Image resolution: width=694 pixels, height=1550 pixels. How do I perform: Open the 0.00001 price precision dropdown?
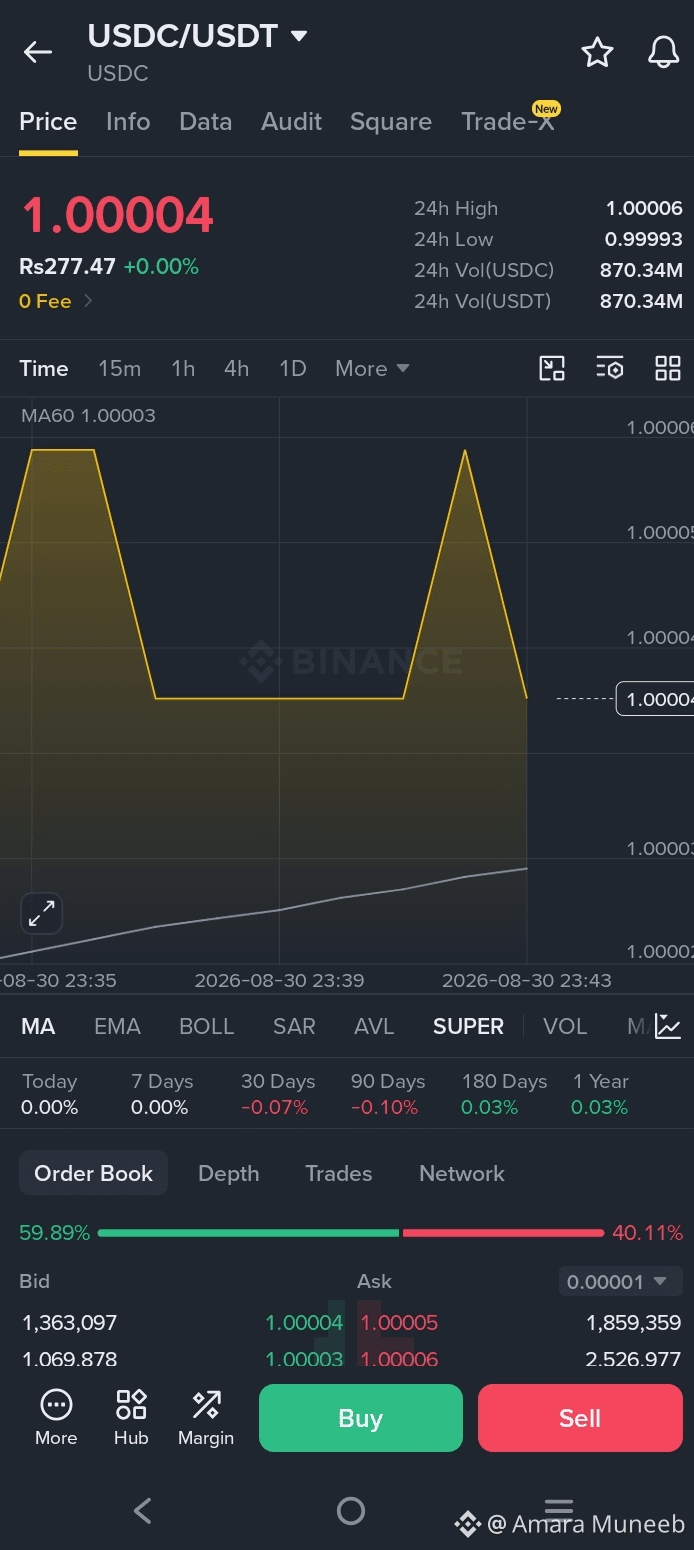(x=620, y=1281)
